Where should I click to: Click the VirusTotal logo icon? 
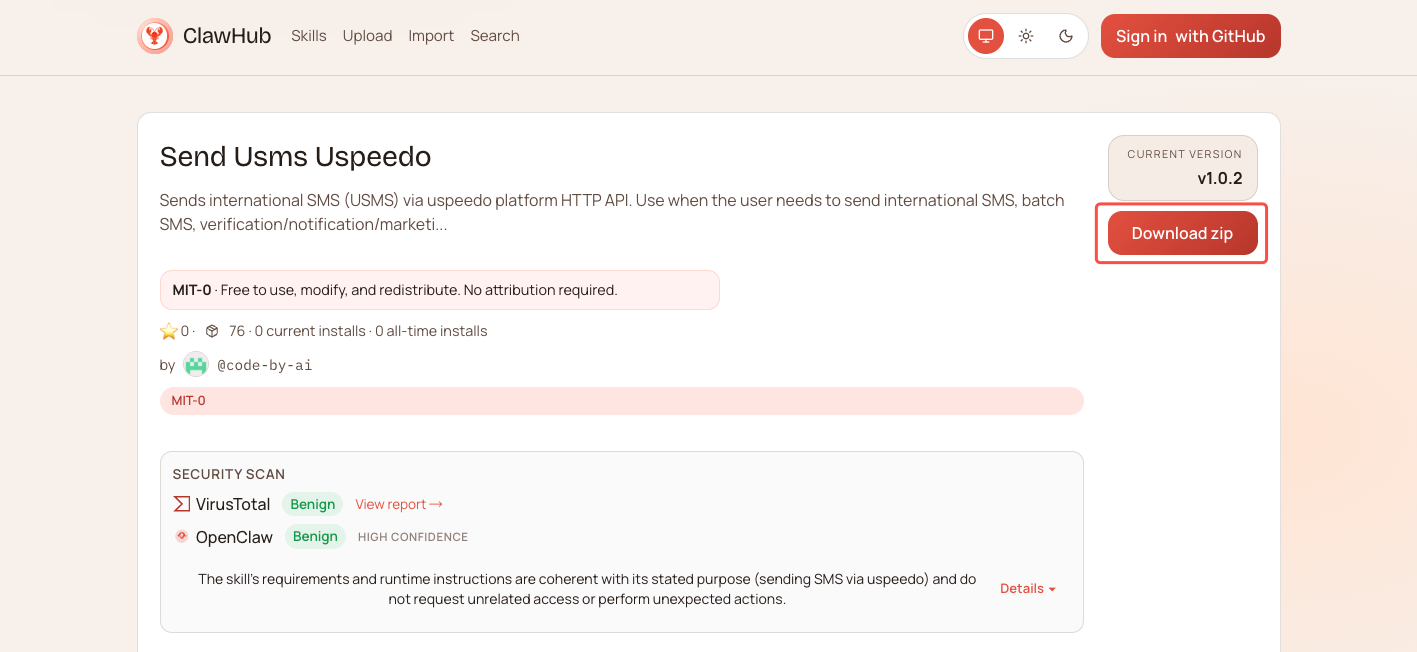182,504
